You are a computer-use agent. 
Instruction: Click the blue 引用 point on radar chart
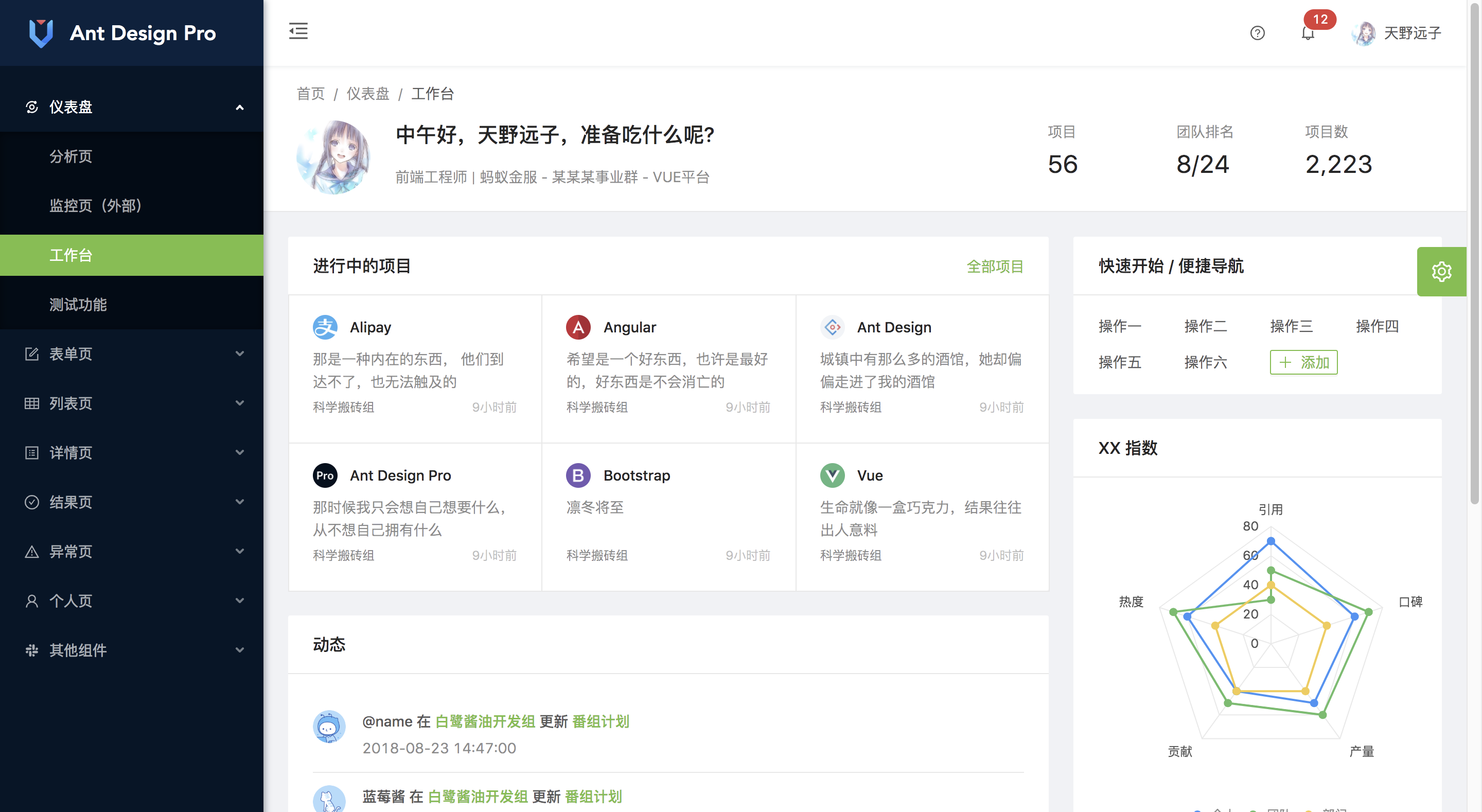coord(1271,541)
